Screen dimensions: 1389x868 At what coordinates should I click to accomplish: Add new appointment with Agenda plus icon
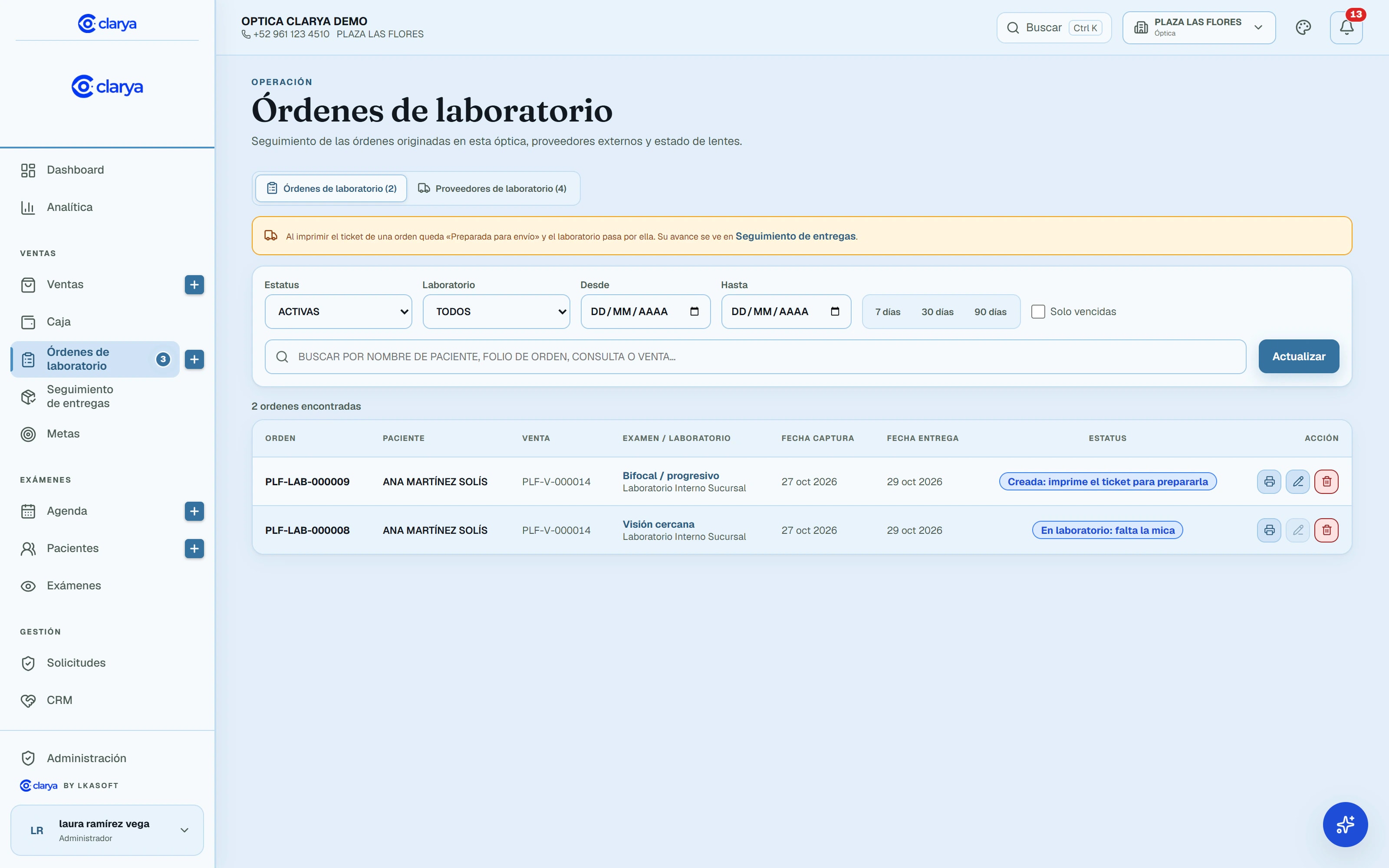[194, 511]
